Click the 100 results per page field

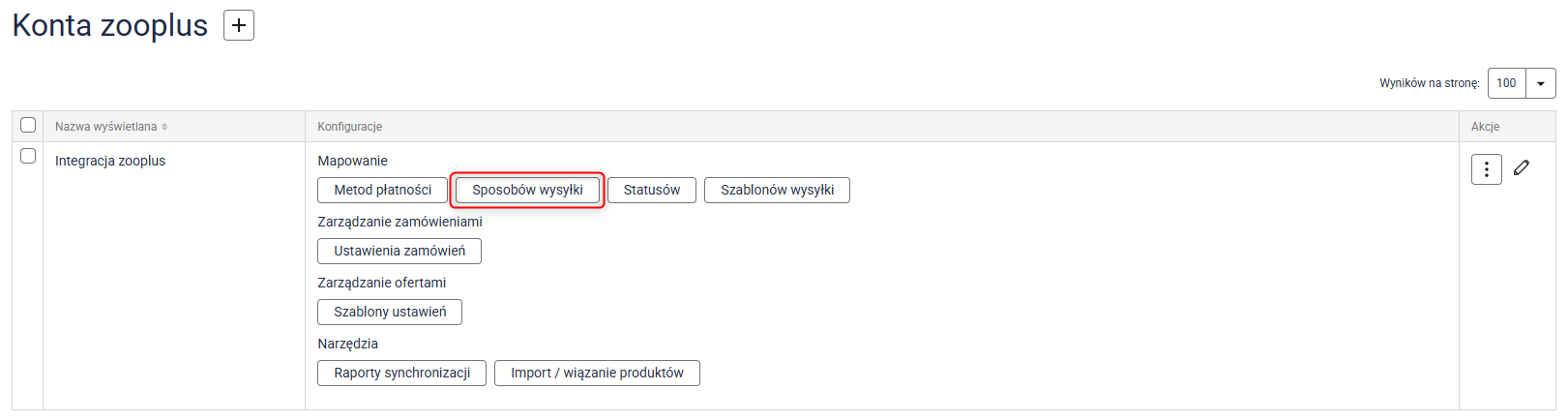(1506, 83)
